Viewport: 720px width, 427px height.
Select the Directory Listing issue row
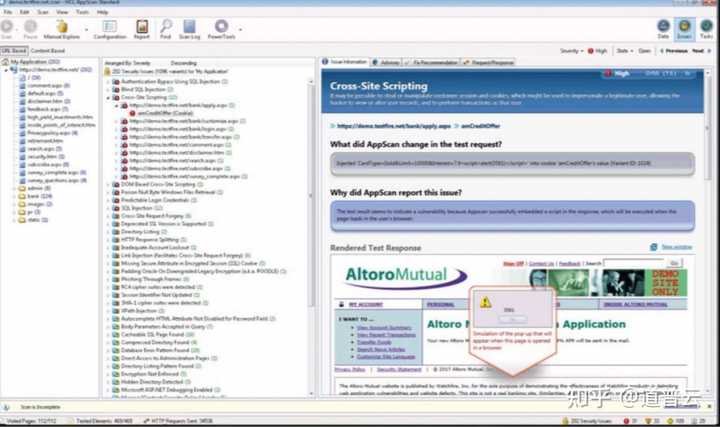144,232
